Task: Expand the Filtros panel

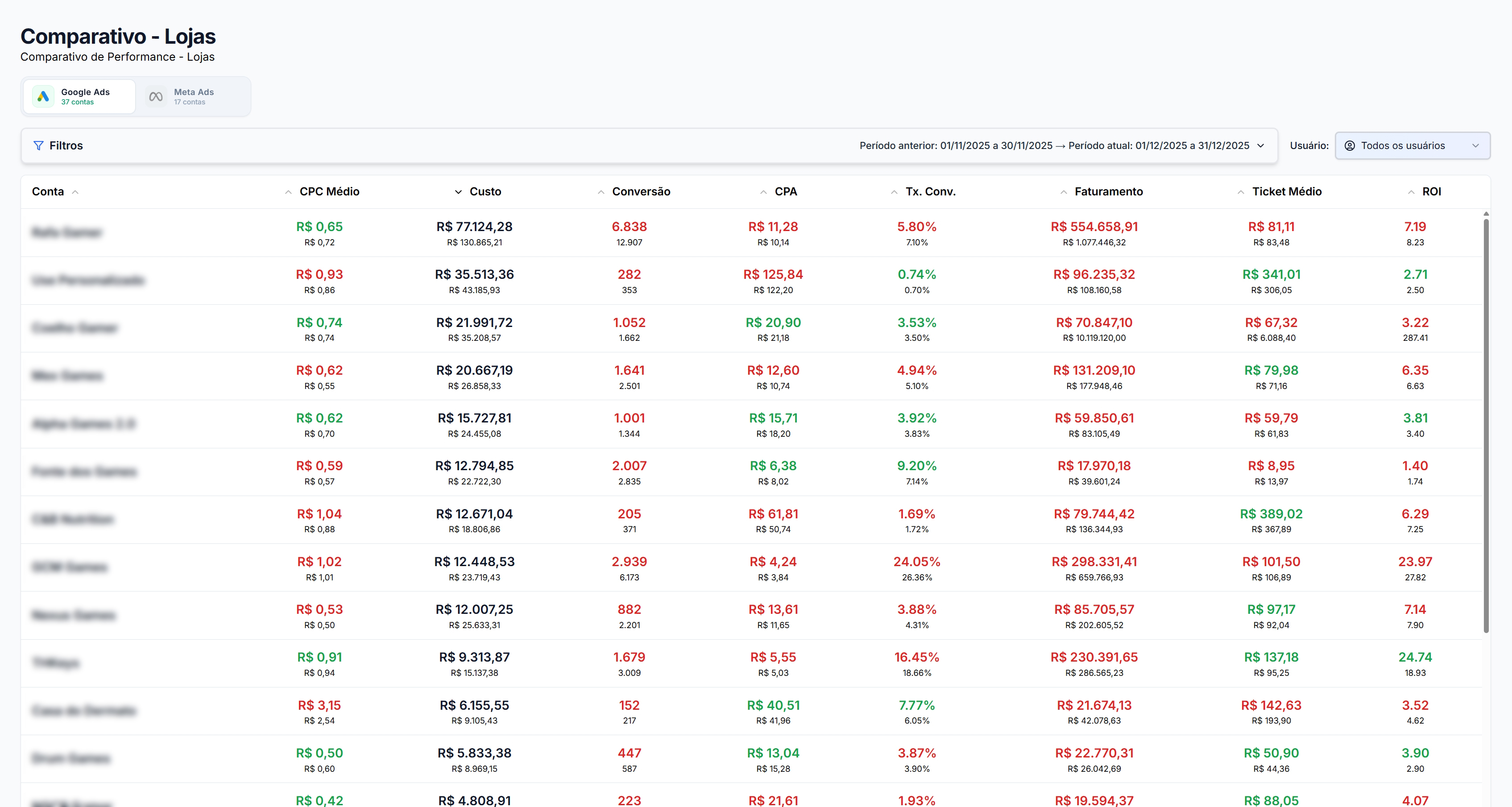Action: [x=66, y=145]
